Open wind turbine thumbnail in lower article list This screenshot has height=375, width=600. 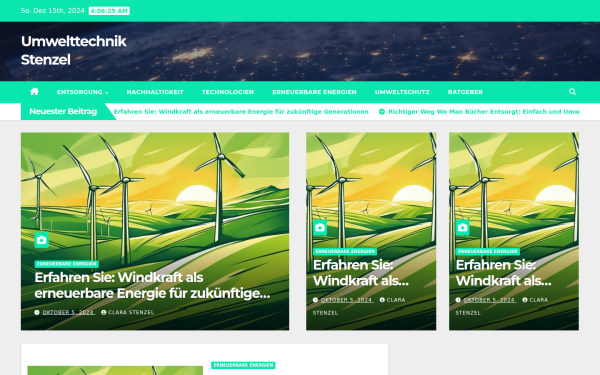tap(115, 370)
